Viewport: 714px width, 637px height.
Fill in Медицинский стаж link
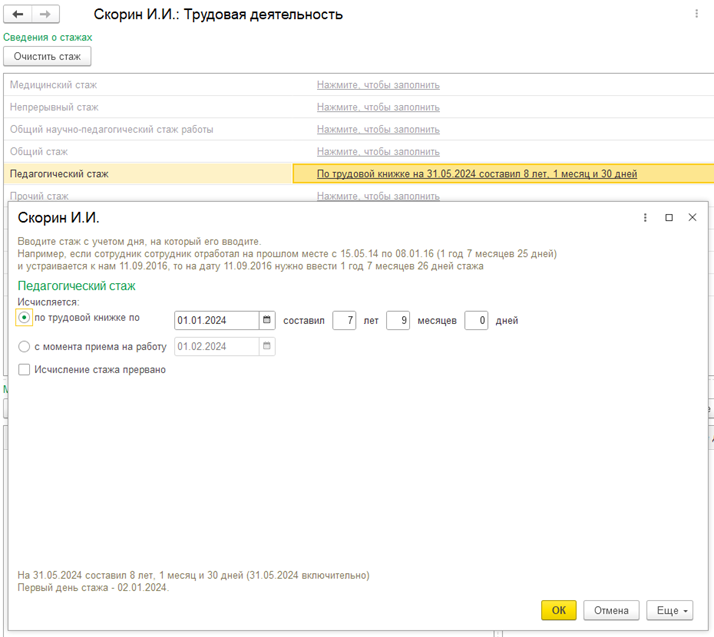[378, 85]
